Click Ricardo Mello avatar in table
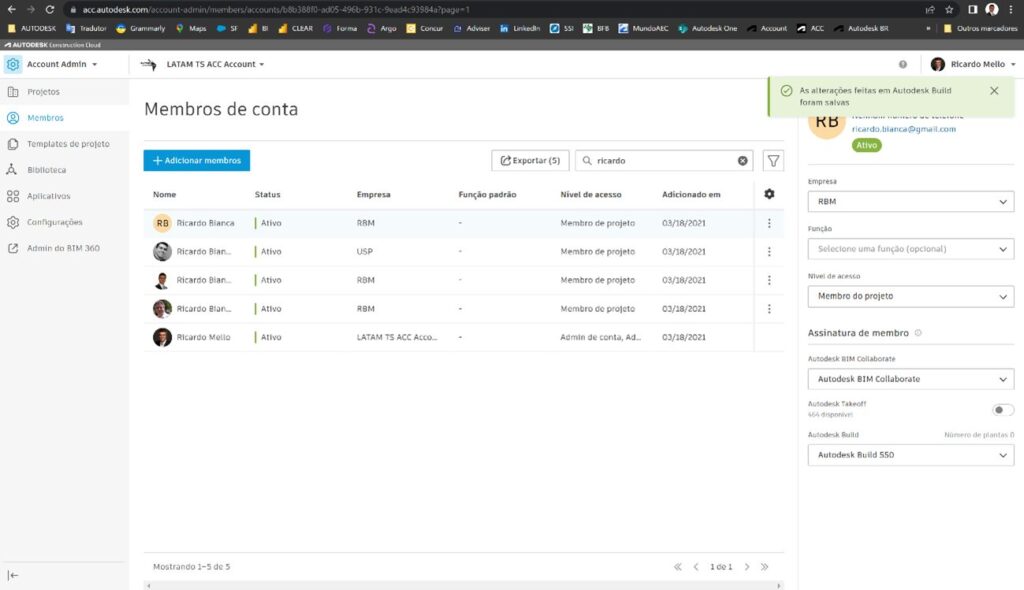Viewport: 1024px width, 590px height. tap(162, 337)
